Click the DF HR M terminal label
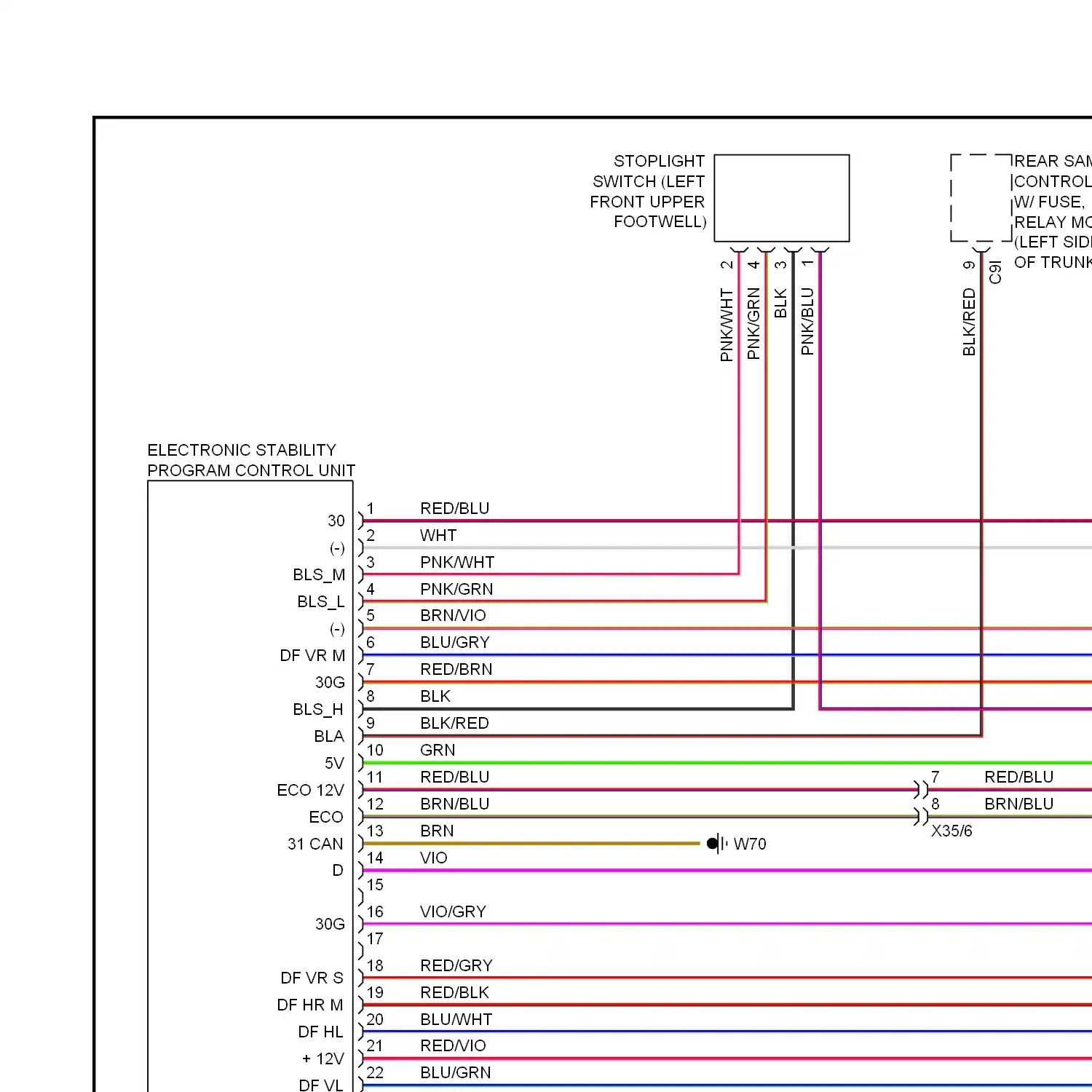 pos(310,1005)
